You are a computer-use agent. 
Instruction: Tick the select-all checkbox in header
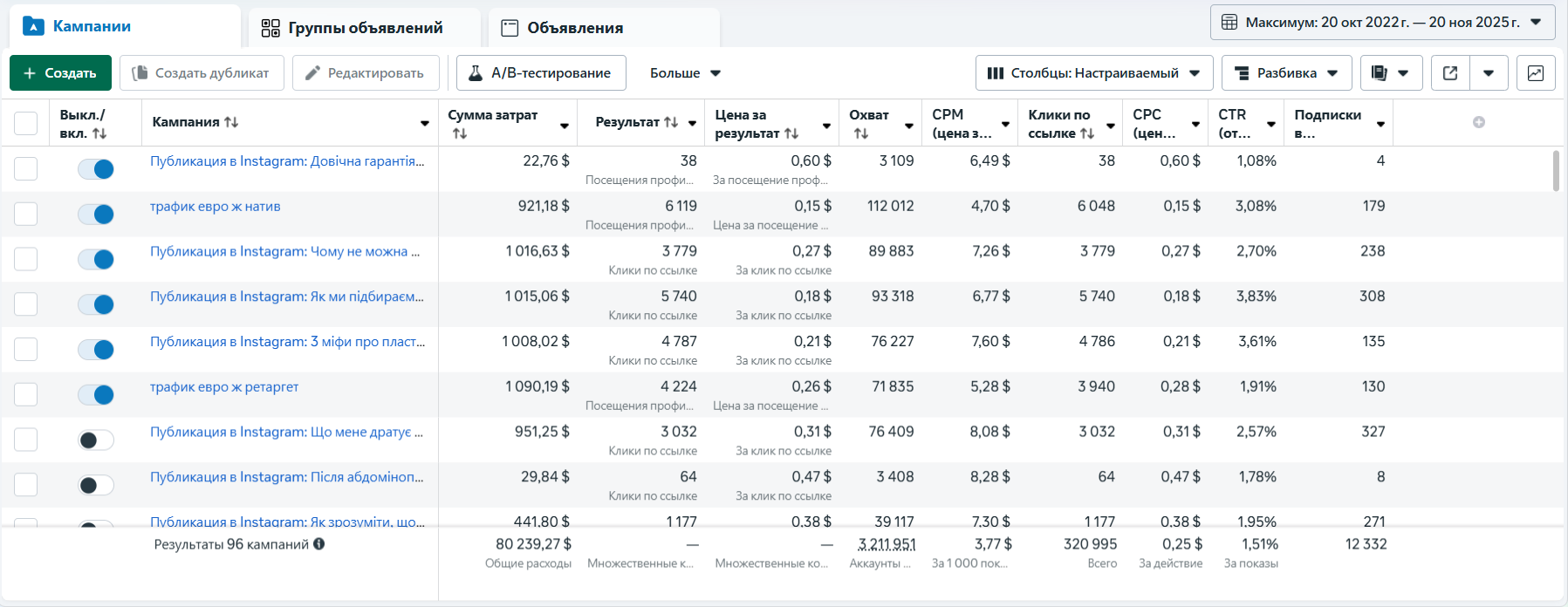26,123
